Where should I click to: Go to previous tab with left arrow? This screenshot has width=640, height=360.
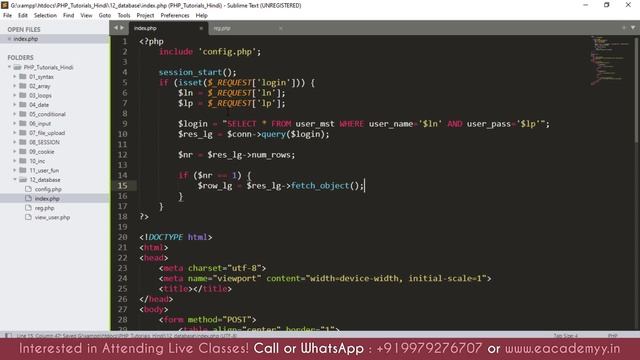pyautogui.click(x=116, y=28)
